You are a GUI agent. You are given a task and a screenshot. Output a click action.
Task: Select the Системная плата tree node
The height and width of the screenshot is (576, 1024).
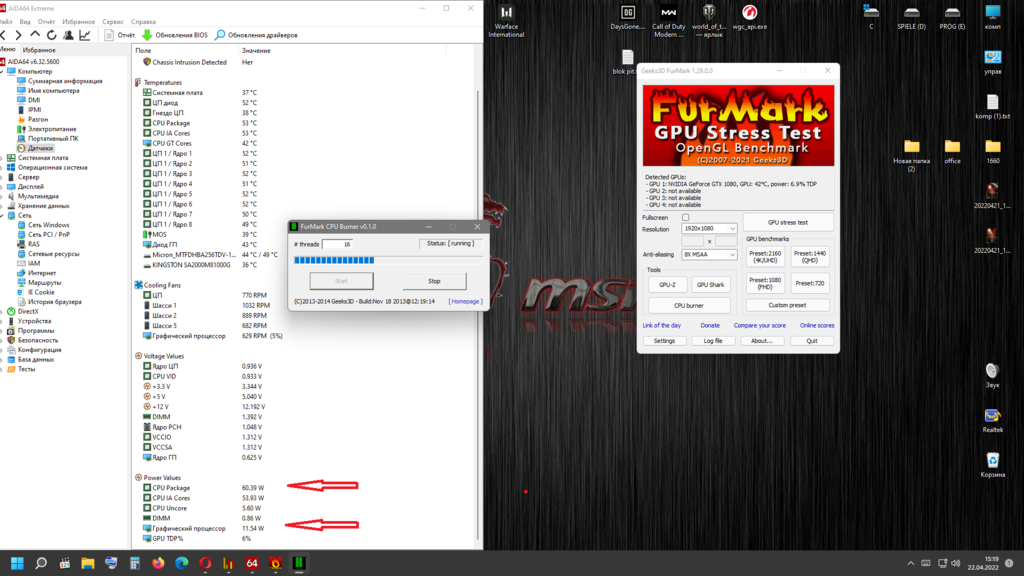tap(38, 158)
